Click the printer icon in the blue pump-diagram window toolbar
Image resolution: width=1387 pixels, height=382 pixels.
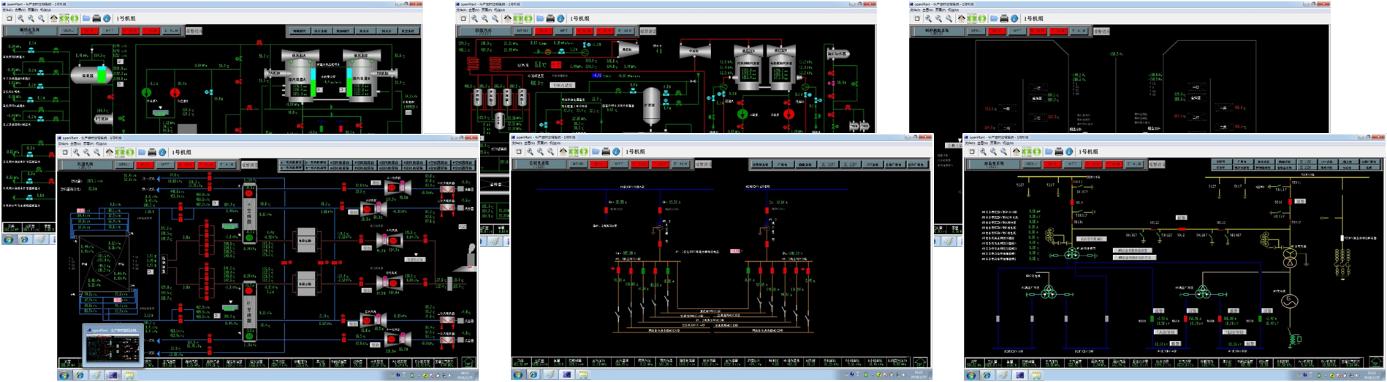[x=152, y=152]
